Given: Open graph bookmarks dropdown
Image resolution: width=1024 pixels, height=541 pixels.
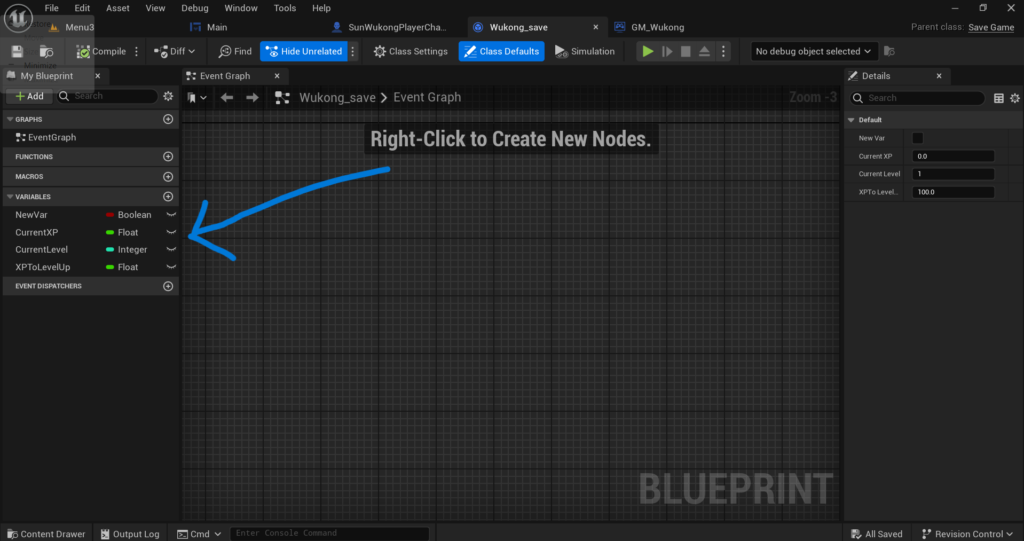Looking at the screenshot, I should (197, 97).
